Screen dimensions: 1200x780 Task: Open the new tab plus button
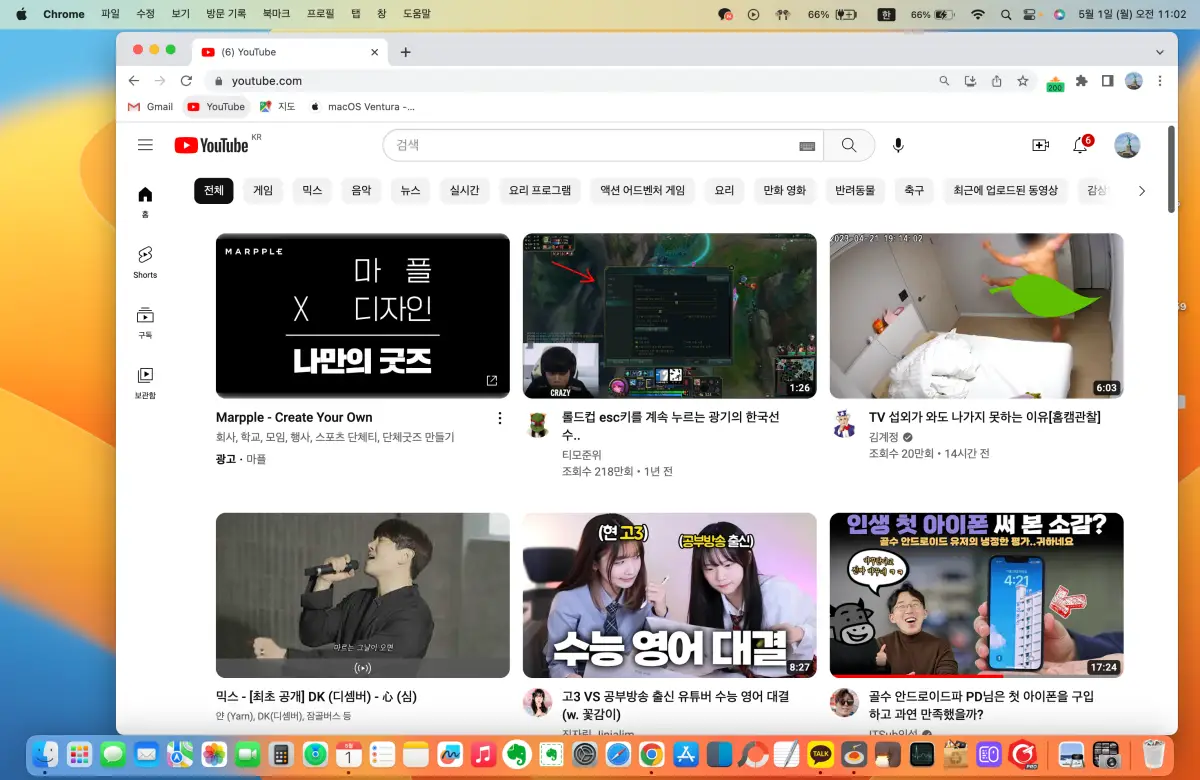pos(405,52)
